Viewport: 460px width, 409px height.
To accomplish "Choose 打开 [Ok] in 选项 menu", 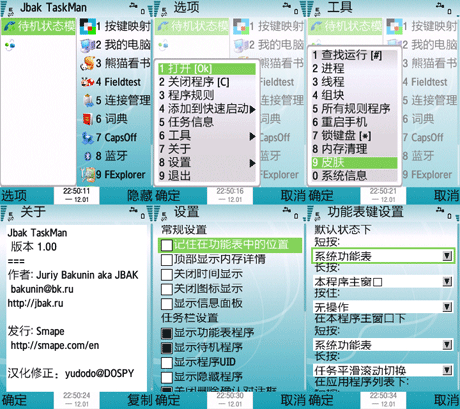I will (207, 69).
